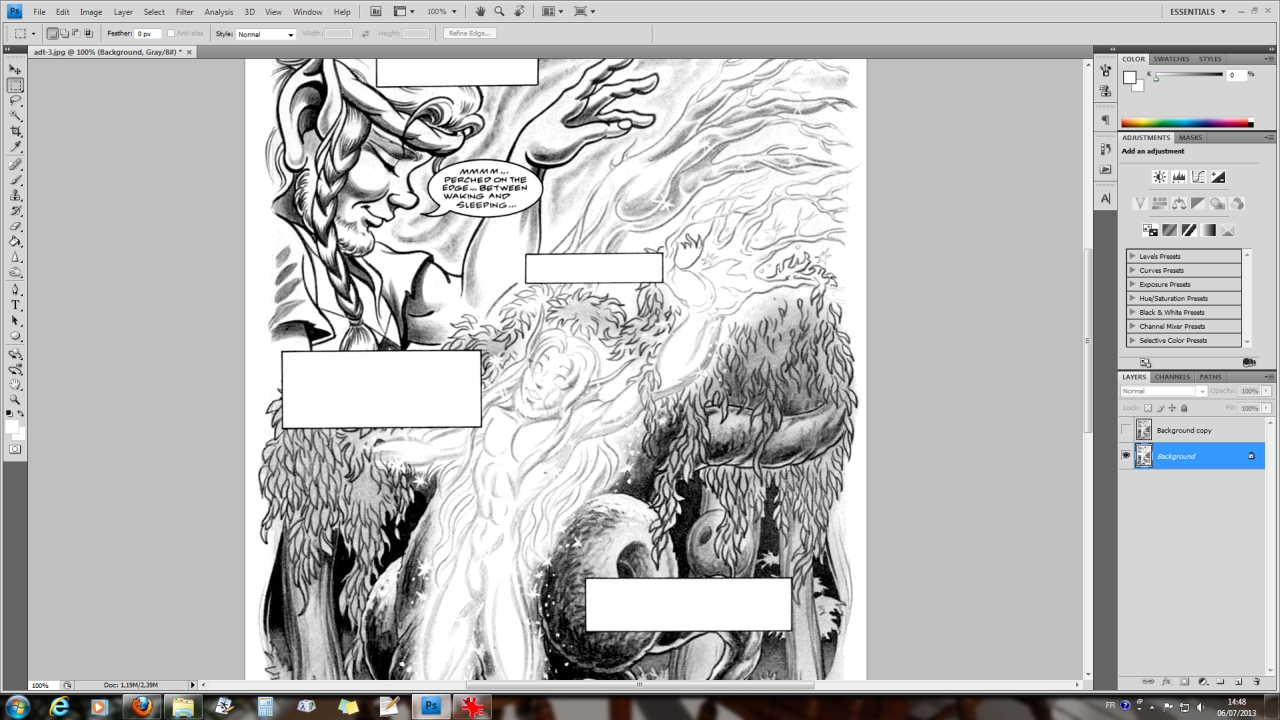Pick the Horizontal Type tool
This screenshot has height=720, width=1280.
15,305
